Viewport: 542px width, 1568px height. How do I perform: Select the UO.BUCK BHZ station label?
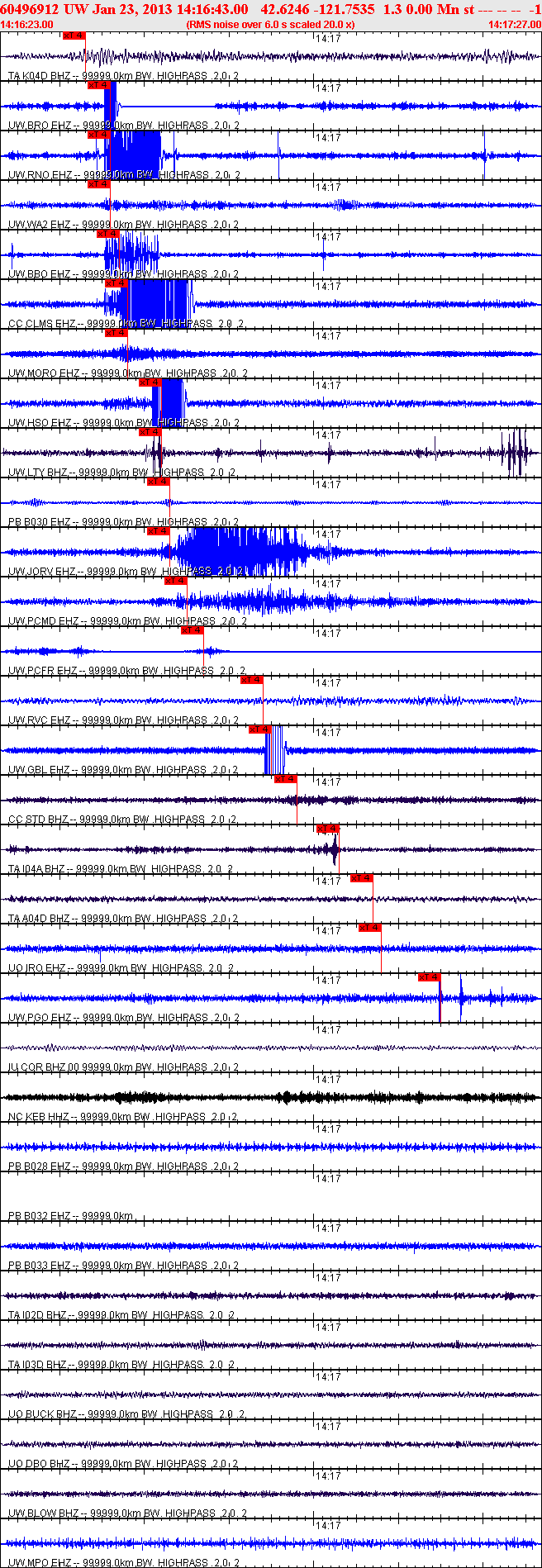pos(41,1414)
